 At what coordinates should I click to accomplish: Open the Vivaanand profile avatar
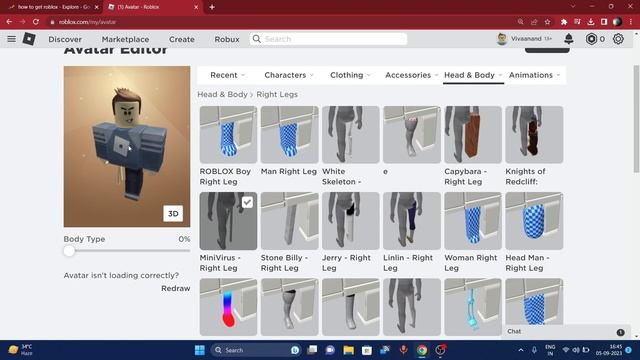(x=502, y=39)
